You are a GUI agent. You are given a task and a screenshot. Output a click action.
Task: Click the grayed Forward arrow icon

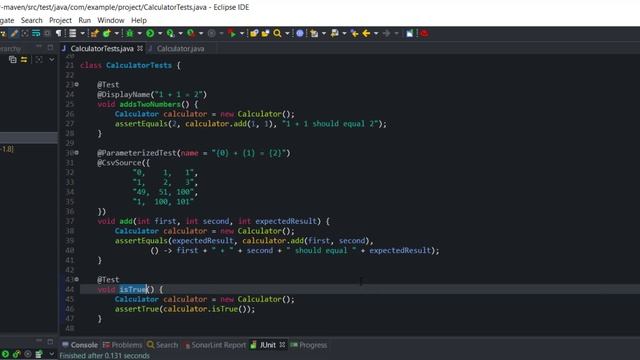[387, 33]
